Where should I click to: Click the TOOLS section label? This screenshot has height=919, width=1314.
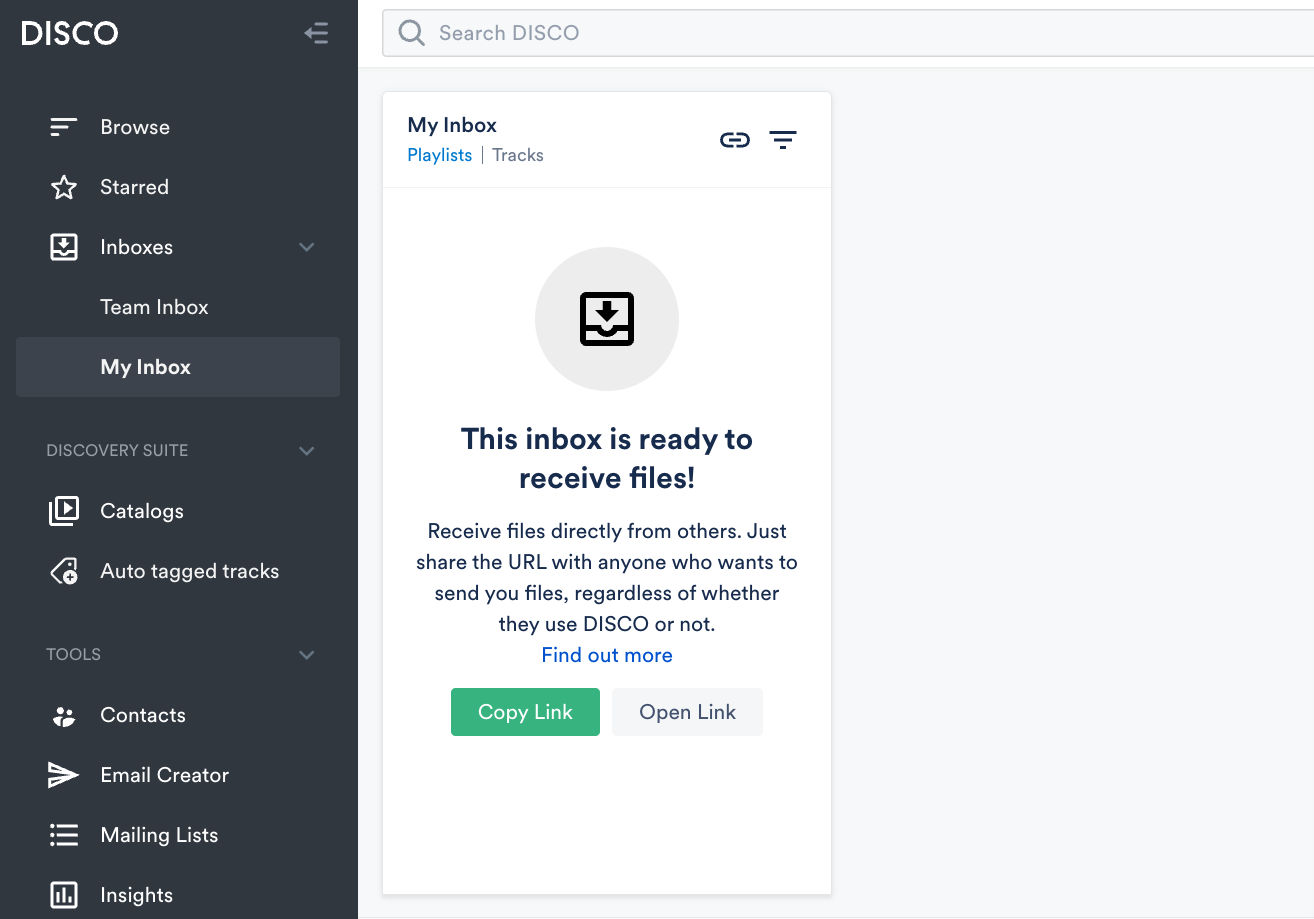[x=73, y=655]
